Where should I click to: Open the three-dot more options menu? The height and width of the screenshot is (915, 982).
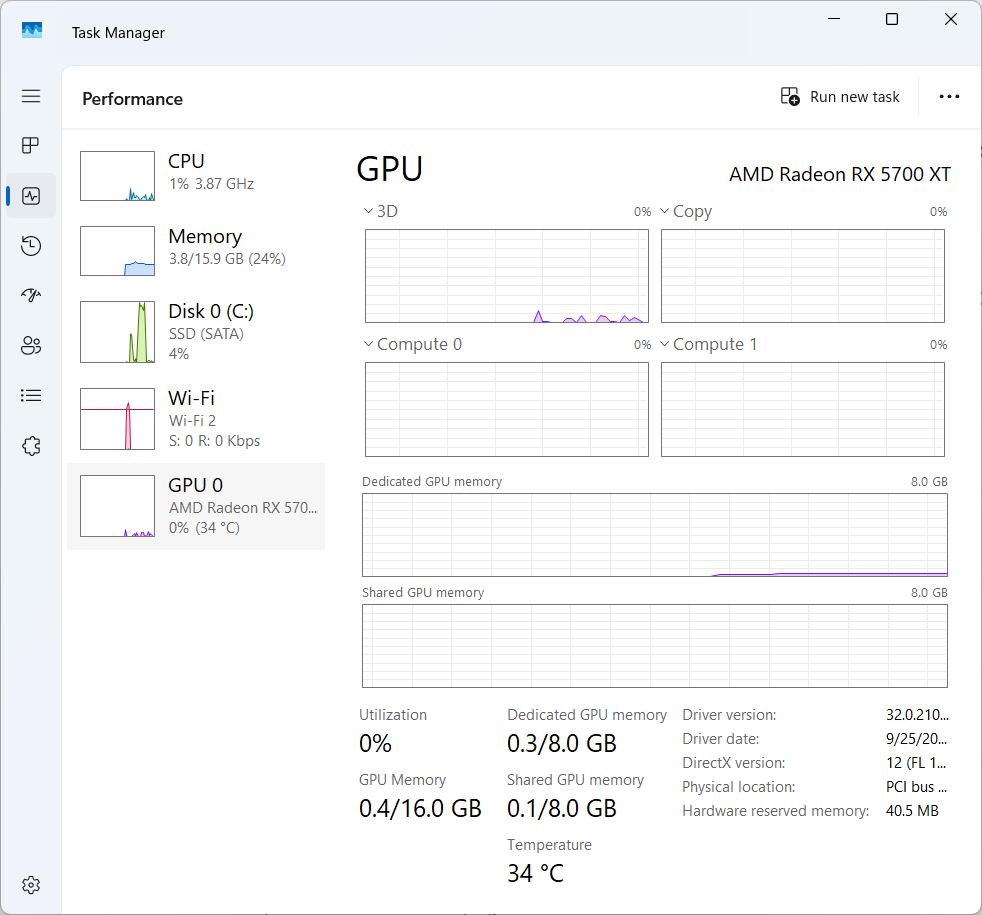[949, 97]
